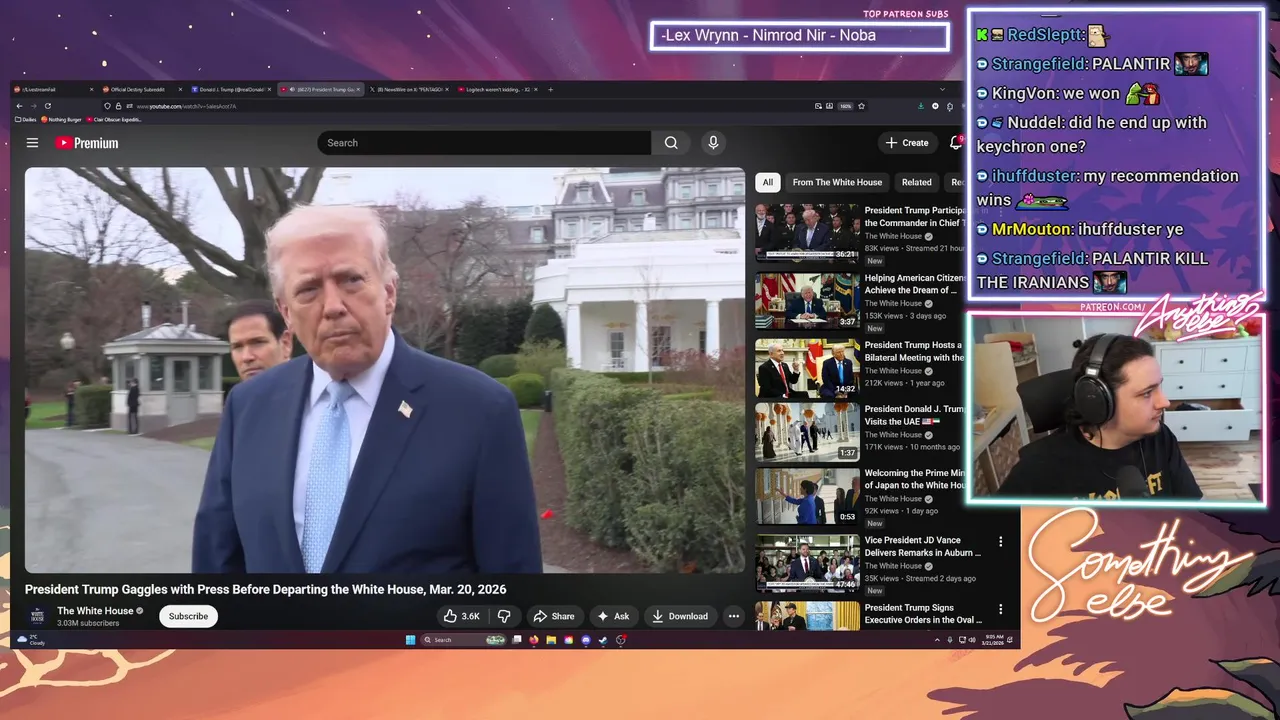Open Visits the UAE video thumbnail

point(807,432)
